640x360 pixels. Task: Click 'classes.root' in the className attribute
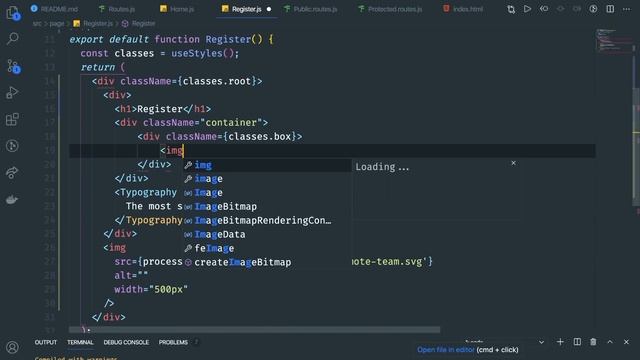point(217,81)
